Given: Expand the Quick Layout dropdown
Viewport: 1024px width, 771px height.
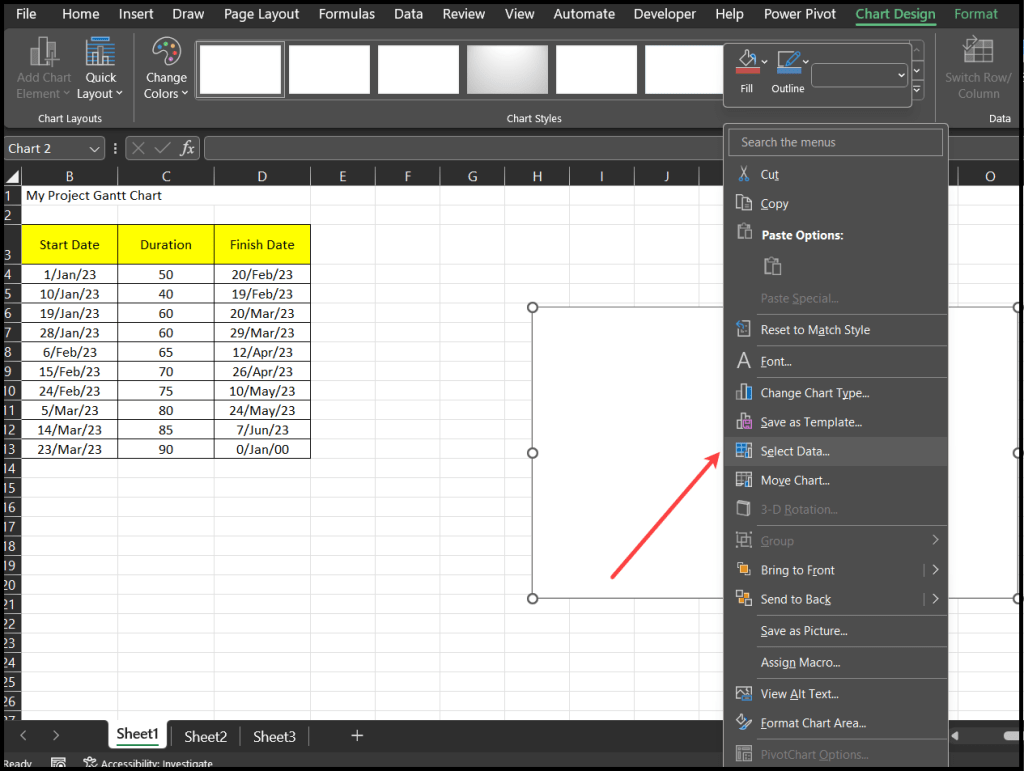Looking at the screenshot, I should 120,94.
